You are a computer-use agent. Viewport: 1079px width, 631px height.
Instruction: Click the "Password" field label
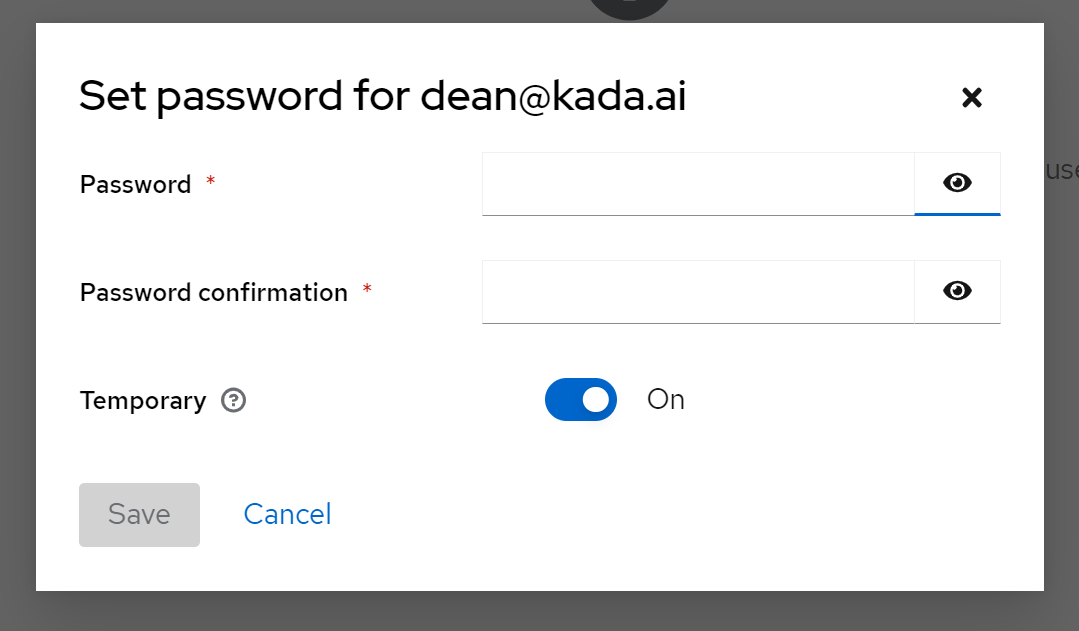pyautogui.click(x=135, y=185)
